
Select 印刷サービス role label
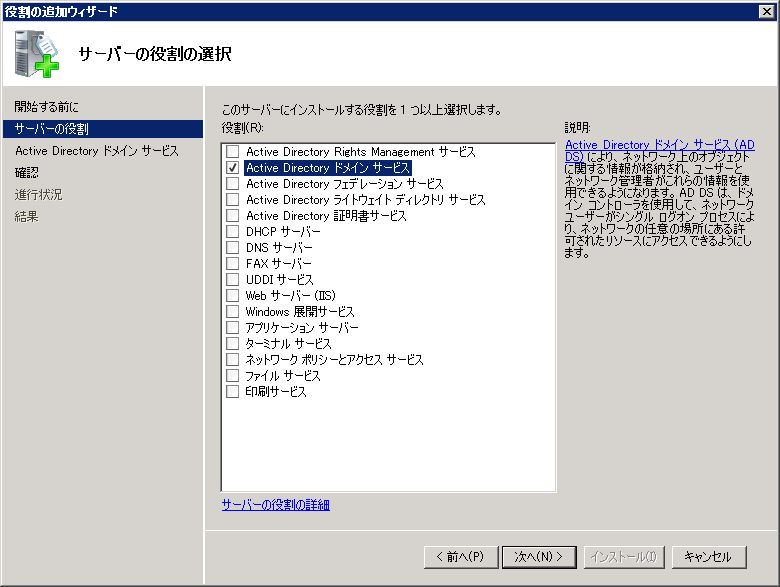point(276,391)
